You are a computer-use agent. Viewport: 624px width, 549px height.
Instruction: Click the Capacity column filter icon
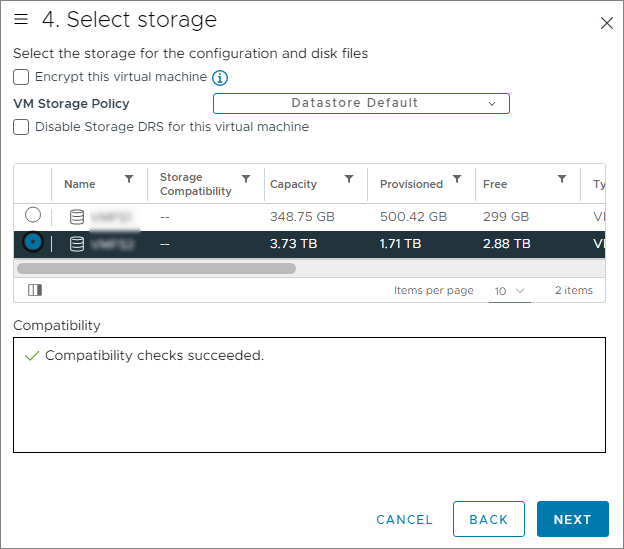(x=349, y=180)
